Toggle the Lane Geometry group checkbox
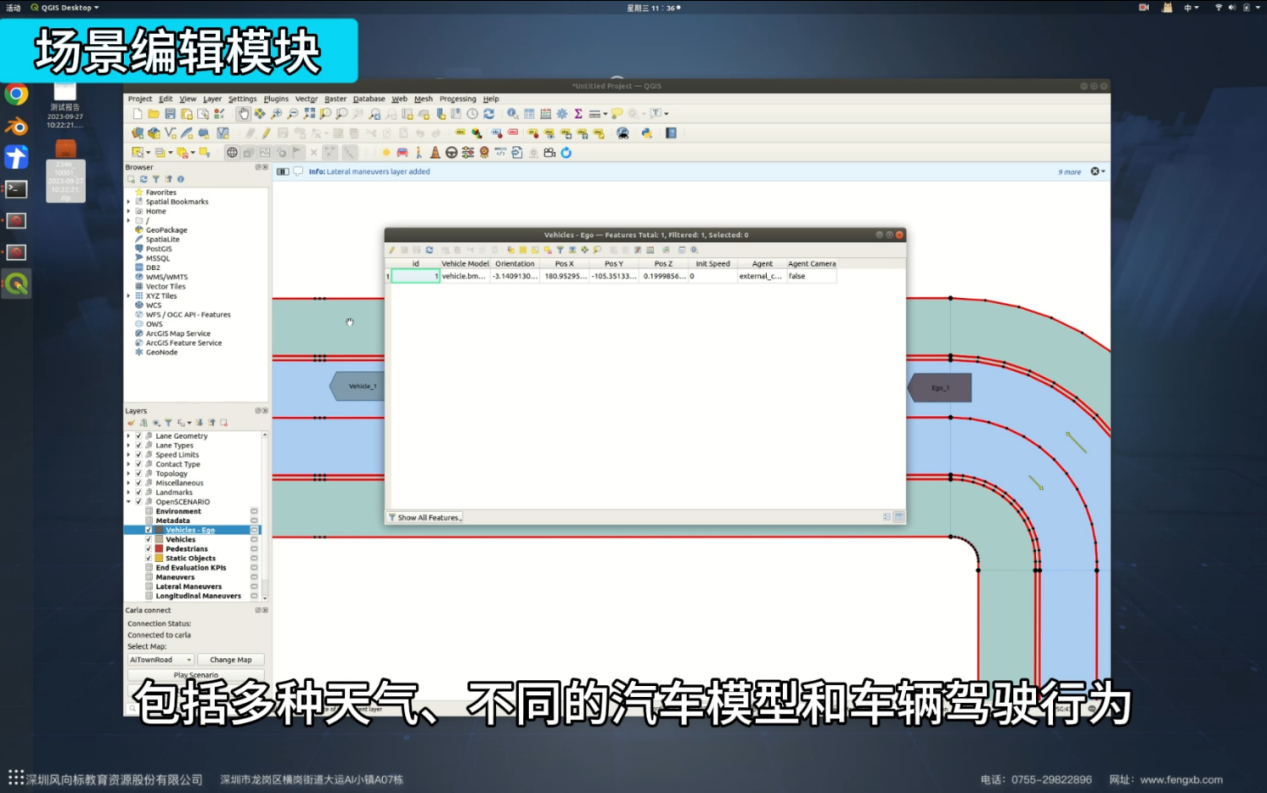 138,436
